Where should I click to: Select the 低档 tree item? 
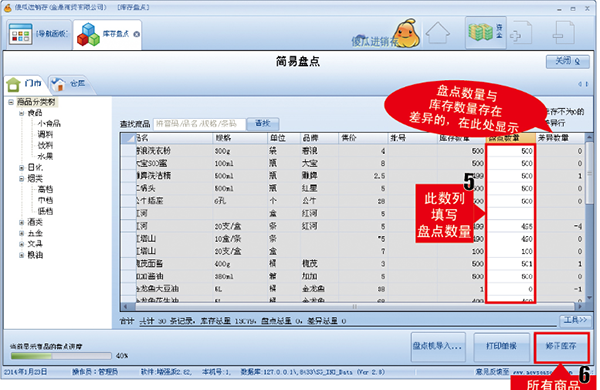tap(45, 211)
